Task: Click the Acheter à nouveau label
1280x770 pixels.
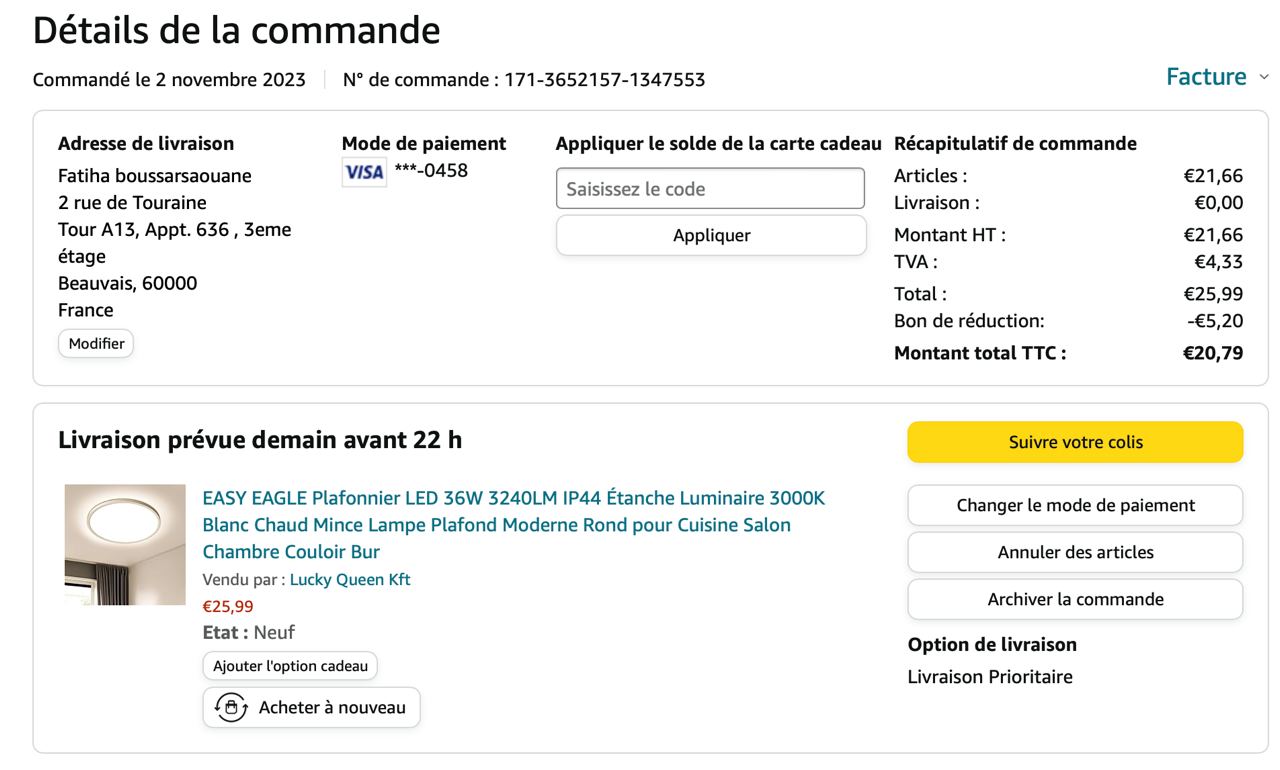Action: (x=332, y=708)
